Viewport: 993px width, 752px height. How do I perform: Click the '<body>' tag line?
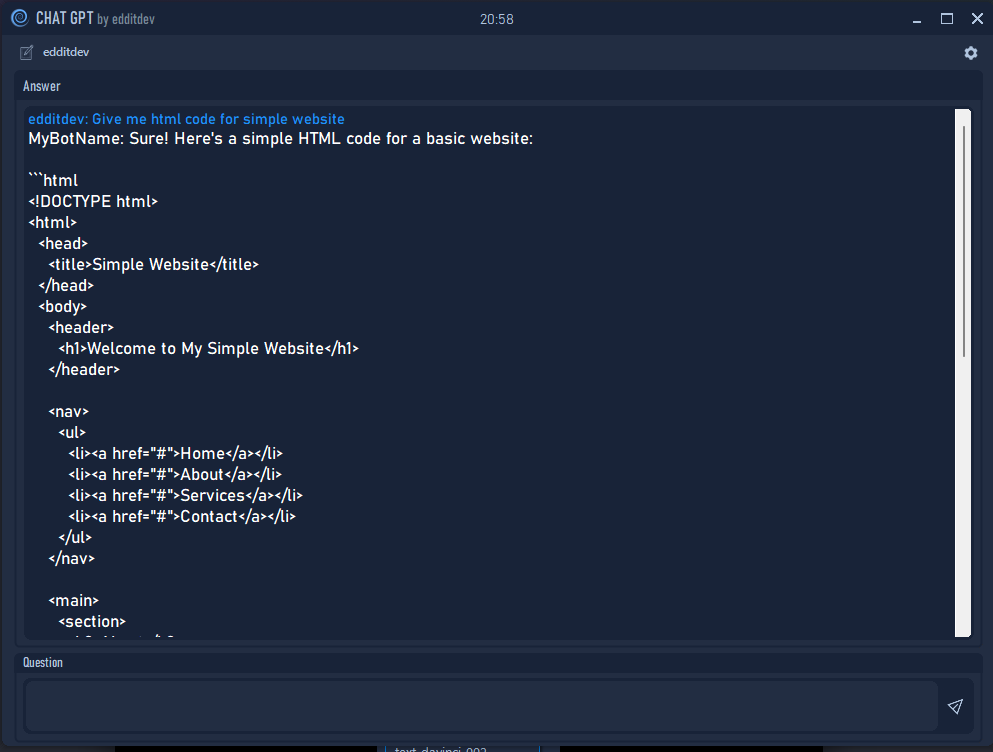(63, 307)
